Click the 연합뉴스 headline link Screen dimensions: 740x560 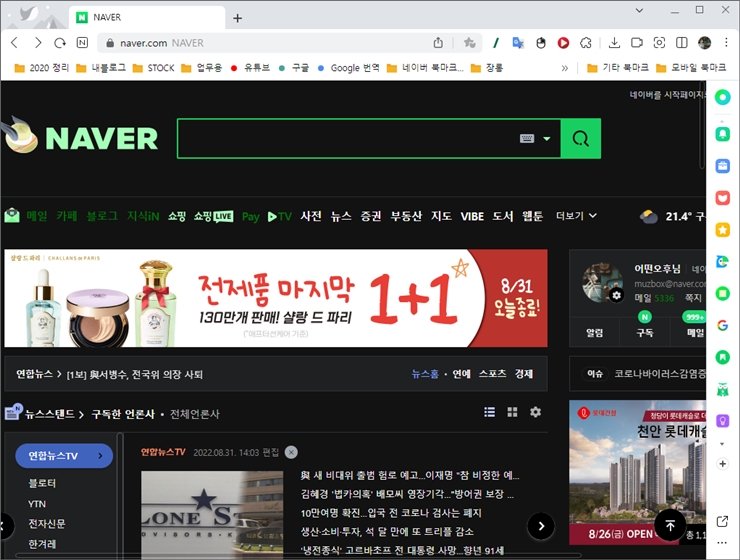click(135, 375)
